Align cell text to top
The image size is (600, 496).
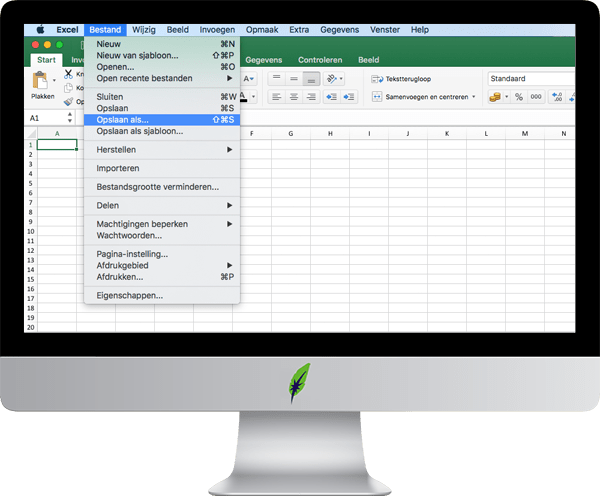(x=276, y=79)
